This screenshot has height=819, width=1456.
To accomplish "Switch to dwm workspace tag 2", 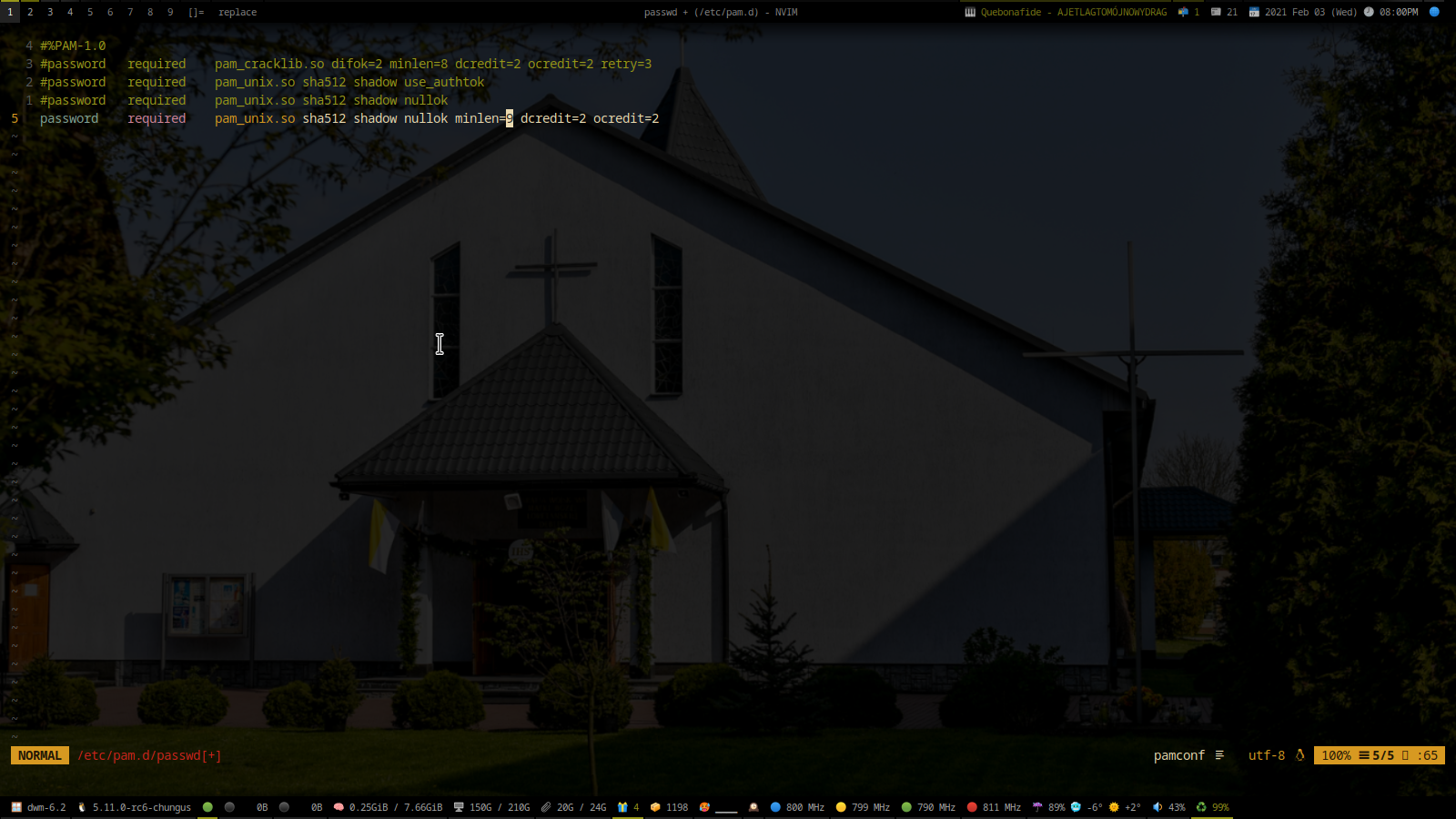I will point(30,12).
